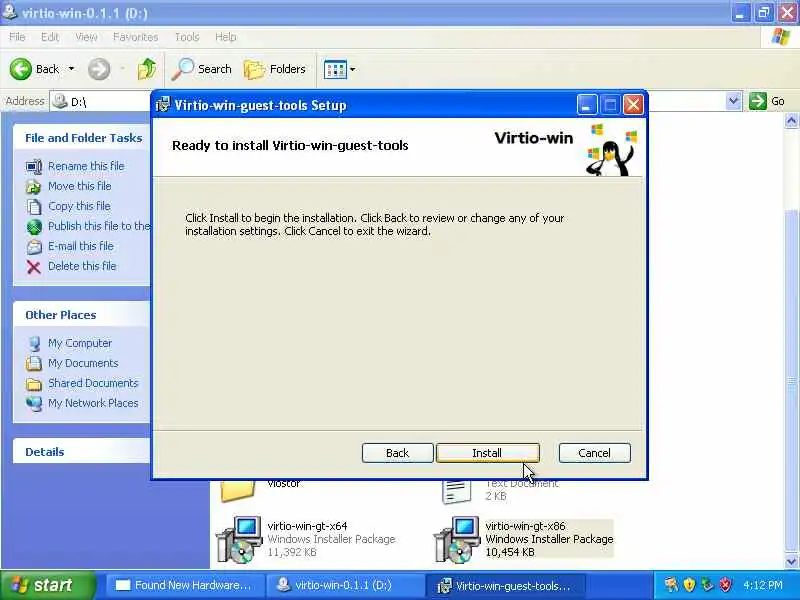This screenshot has width=800, height=600.
Task: Click the Go button next to the address bar
Action: pos(767,101)
